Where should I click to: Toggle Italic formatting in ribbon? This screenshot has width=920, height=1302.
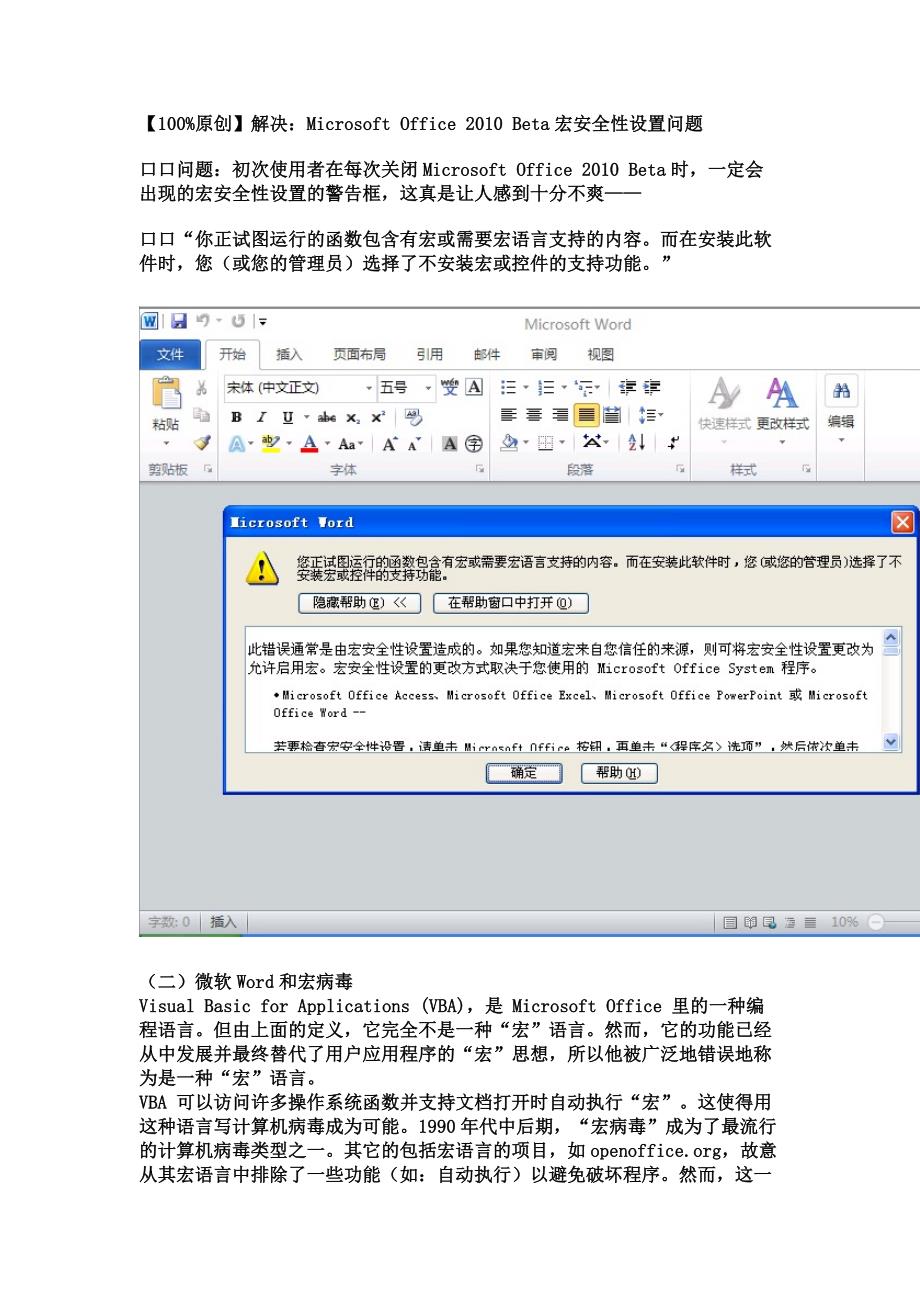pyautogui.click(x=262, y=418)
